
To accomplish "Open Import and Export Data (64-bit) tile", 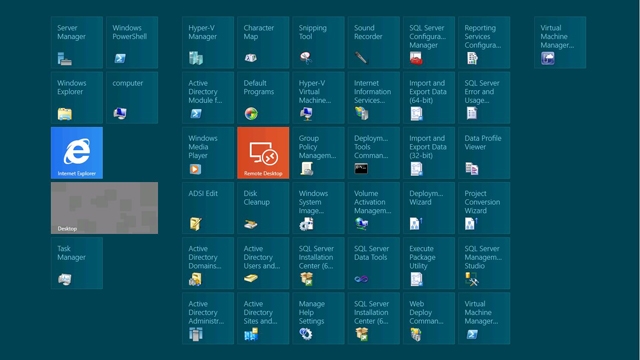I will pyautogui.click(x=429, y=98).
